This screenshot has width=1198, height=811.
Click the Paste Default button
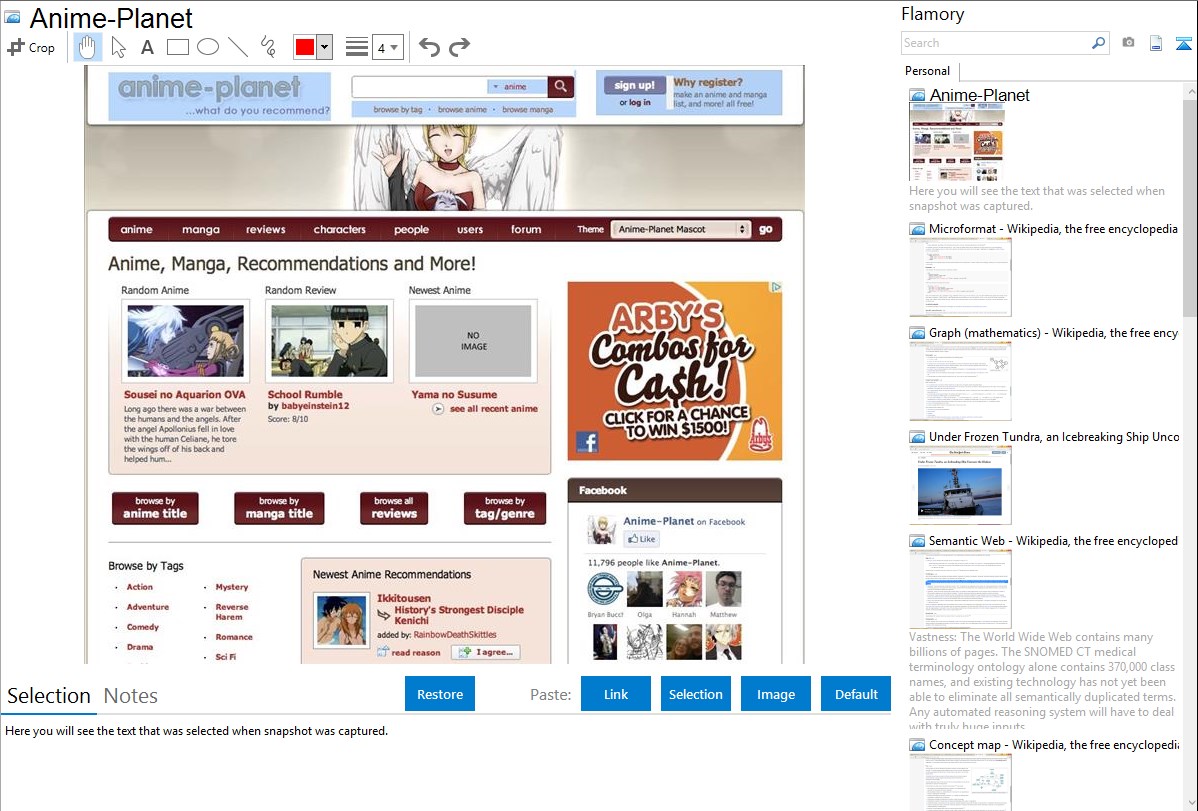click(856, 694)
